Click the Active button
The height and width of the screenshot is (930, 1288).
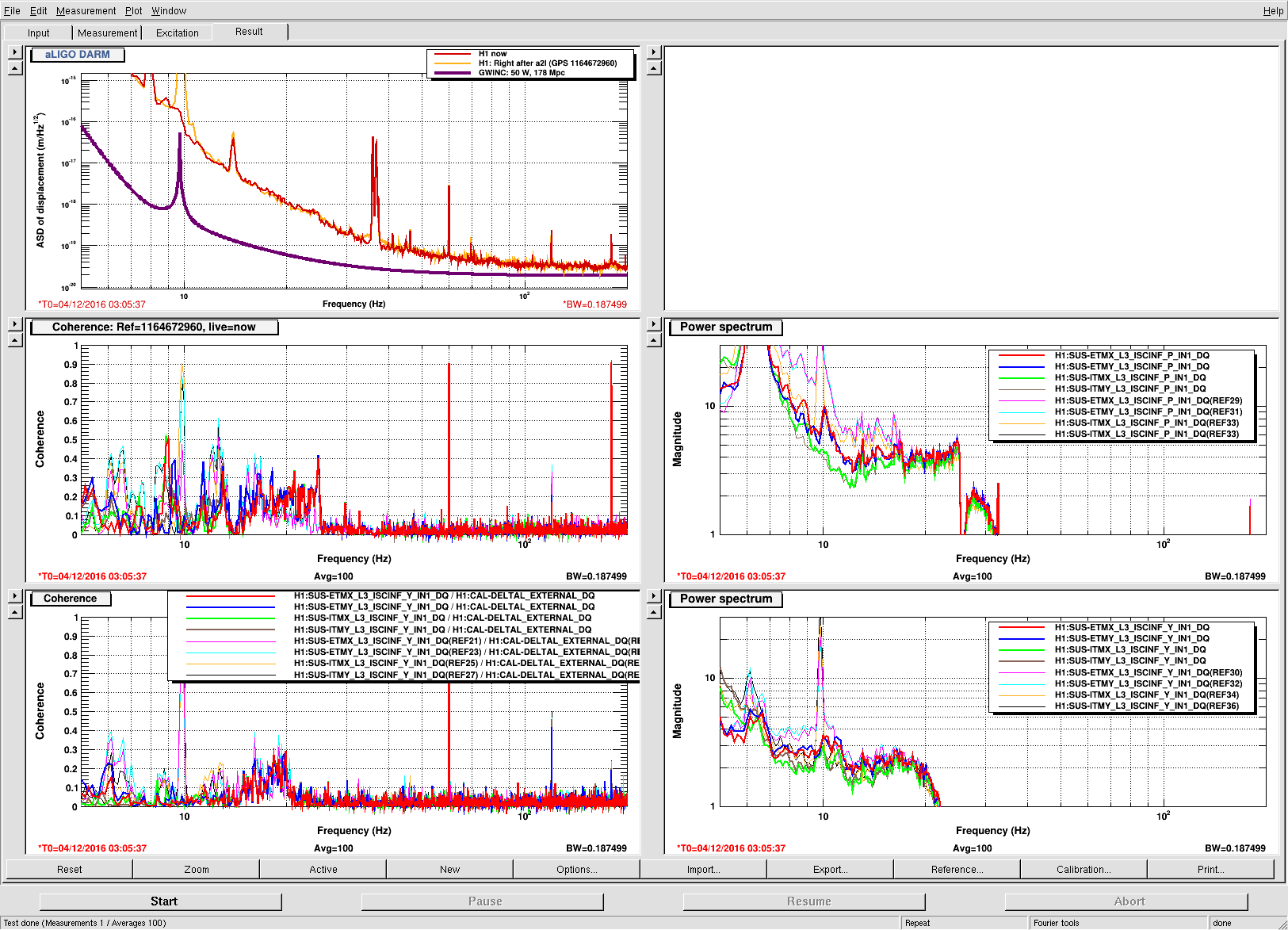point(323,870)
